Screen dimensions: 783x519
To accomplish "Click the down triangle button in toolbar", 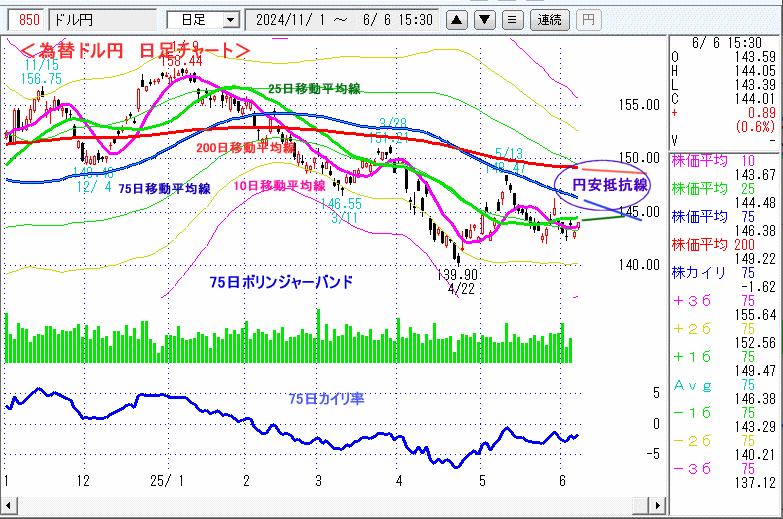I will pyautogui.click(x=484, y=20).
